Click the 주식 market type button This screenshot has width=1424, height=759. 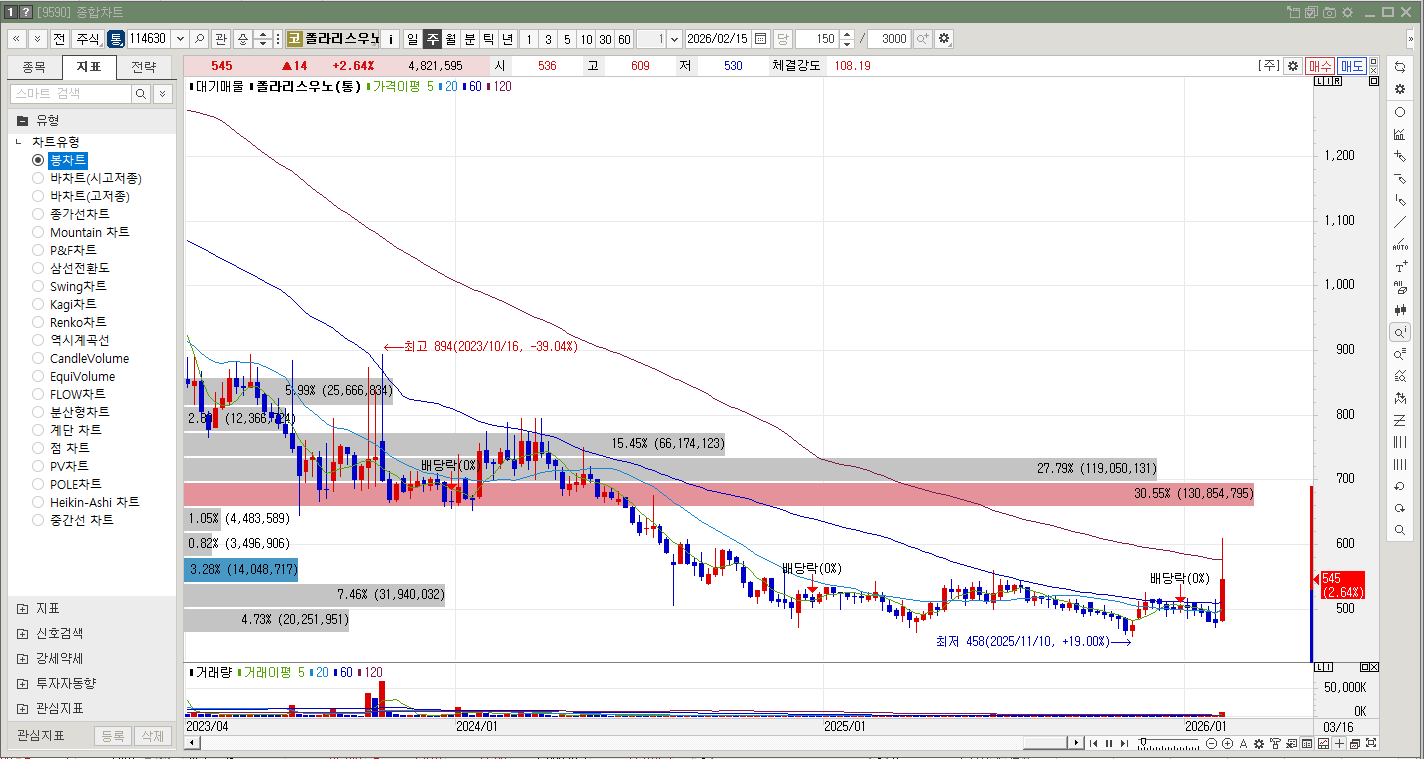[x=87, y=39]
